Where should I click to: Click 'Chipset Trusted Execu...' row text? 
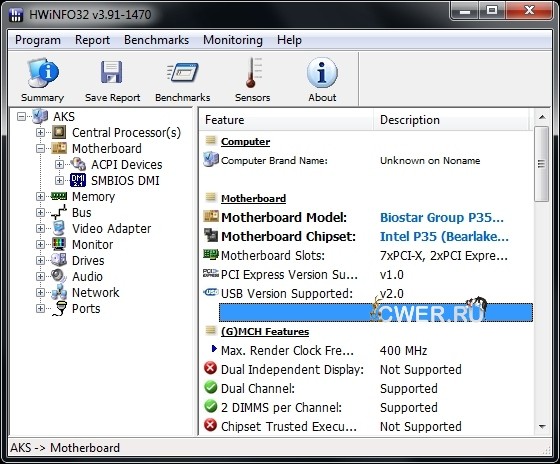click(289, 426)
